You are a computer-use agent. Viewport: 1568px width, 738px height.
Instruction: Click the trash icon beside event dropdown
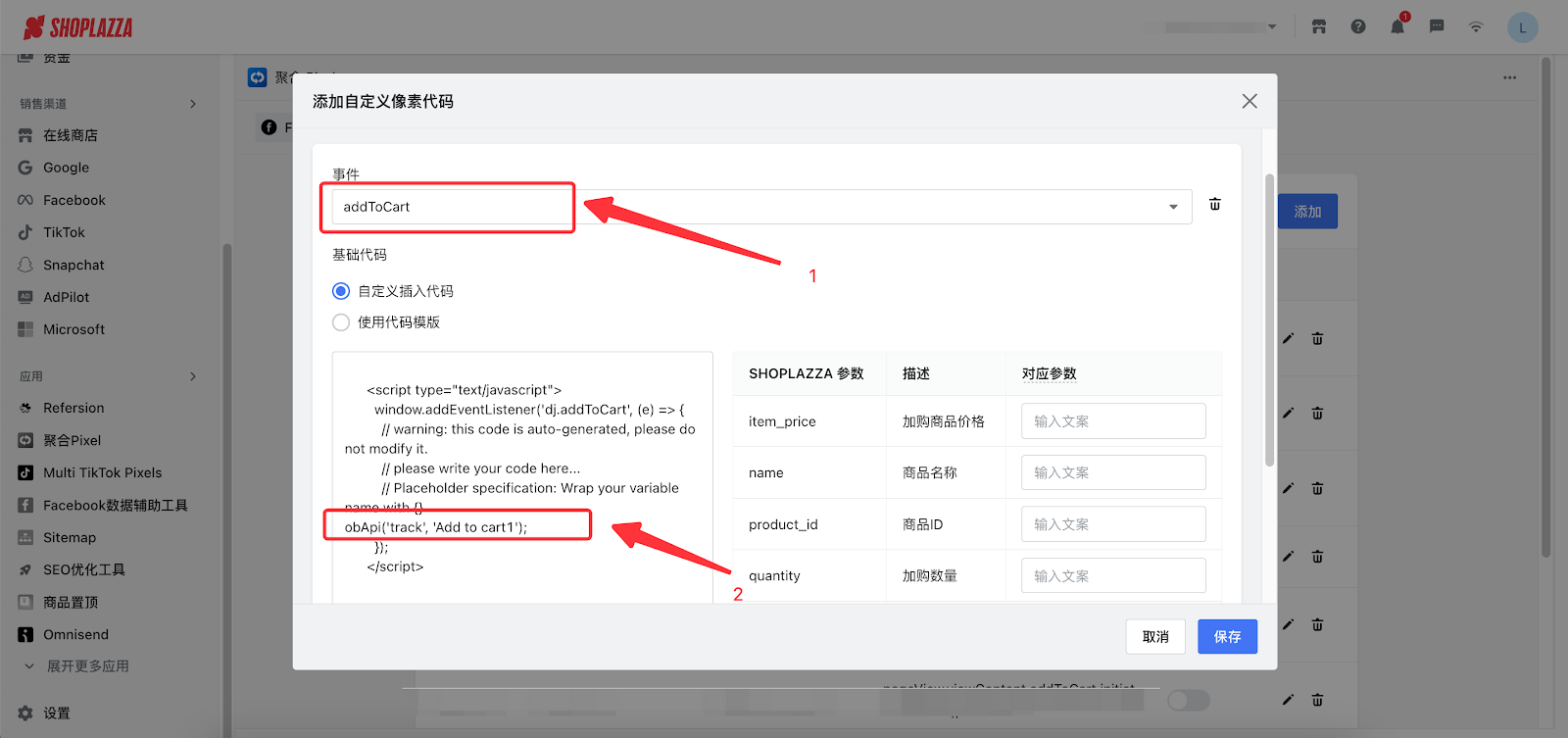[1214, 204]
